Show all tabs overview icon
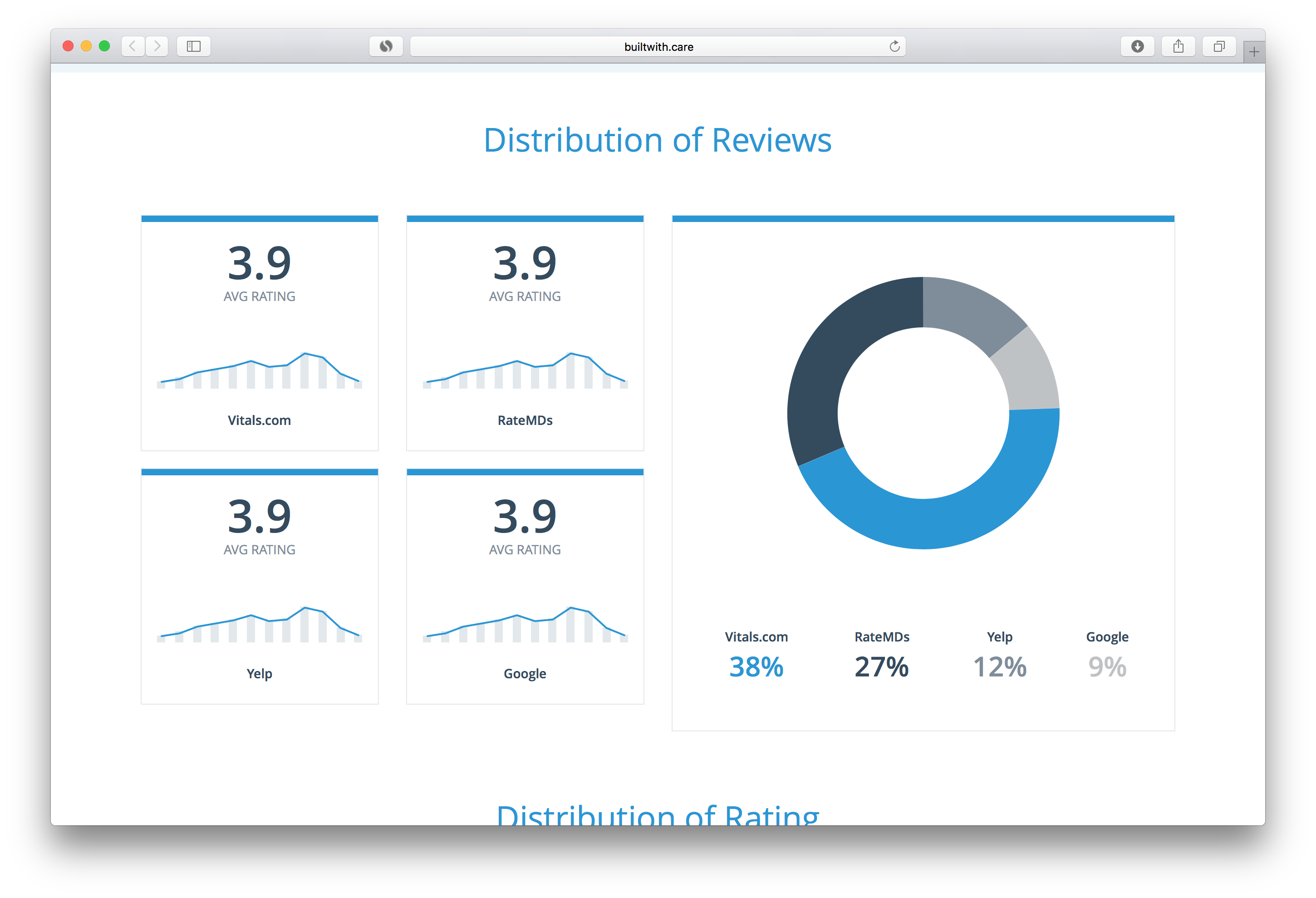Viewport: 1316px width, 898px height. coord(1218,46)
